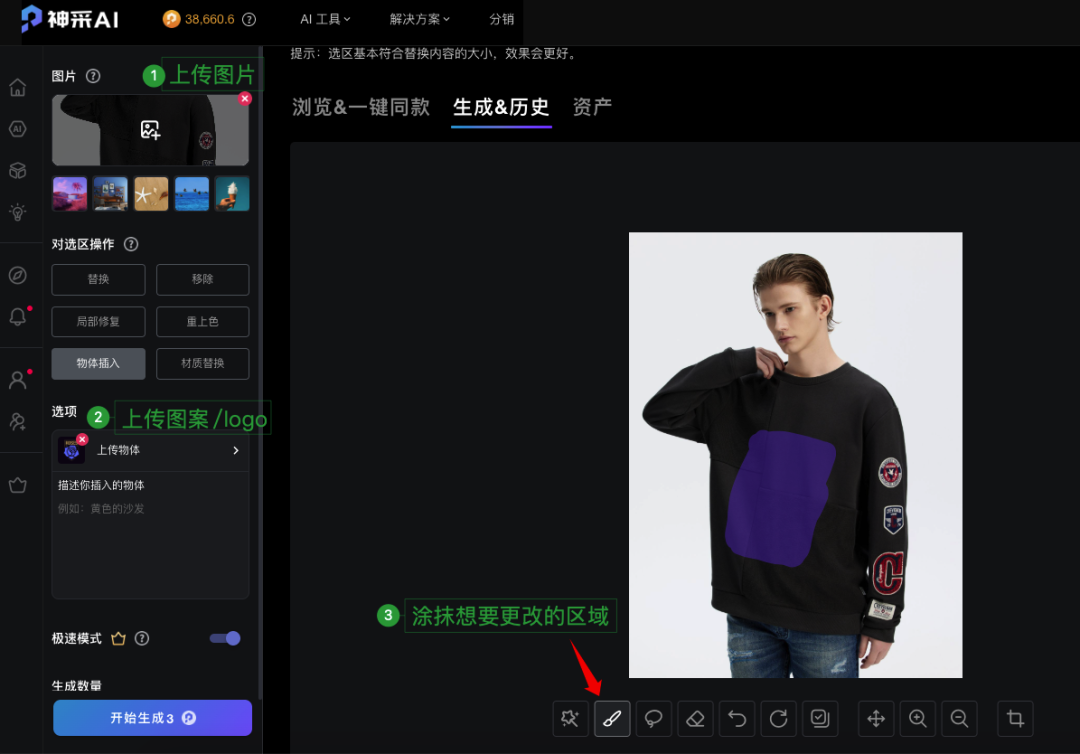Select the Brush smear tool
The height and width of the screenshot is (754, 1080).
tap(612, 719)
